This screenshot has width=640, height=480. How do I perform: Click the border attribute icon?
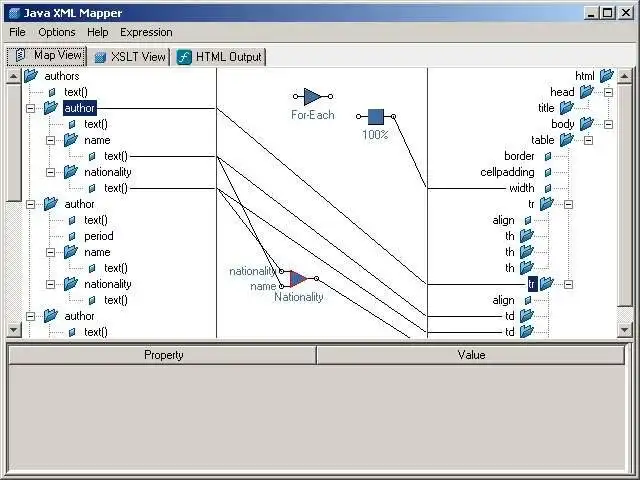548,156
